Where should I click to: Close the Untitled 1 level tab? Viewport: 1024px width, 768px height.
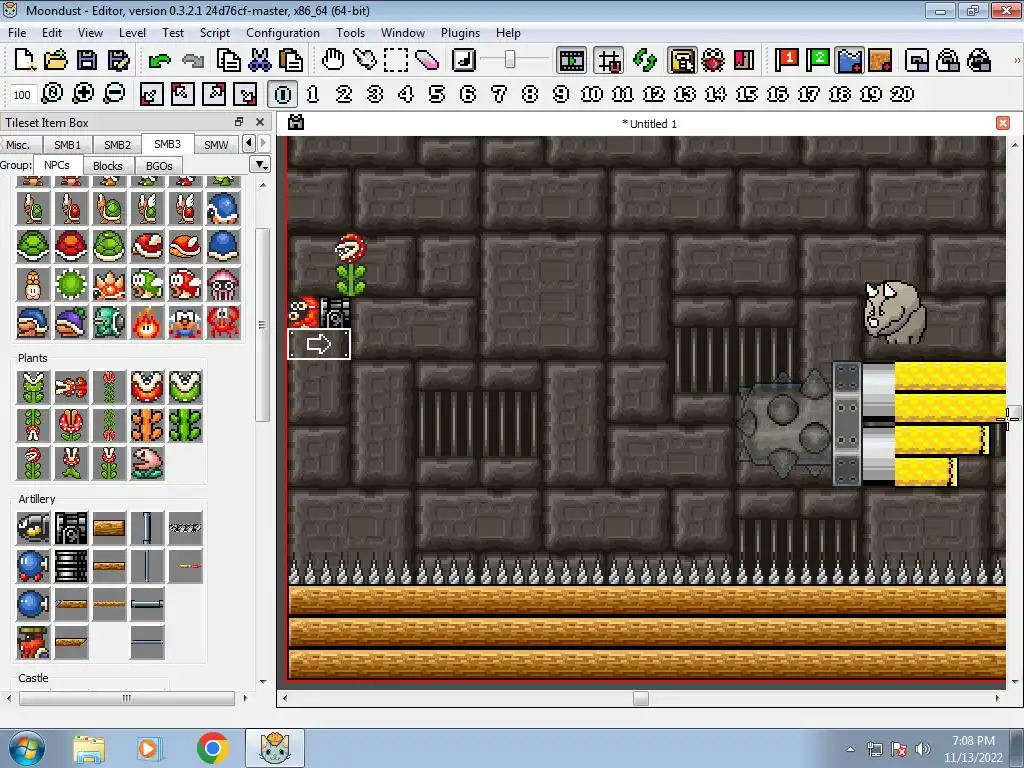1003,123
